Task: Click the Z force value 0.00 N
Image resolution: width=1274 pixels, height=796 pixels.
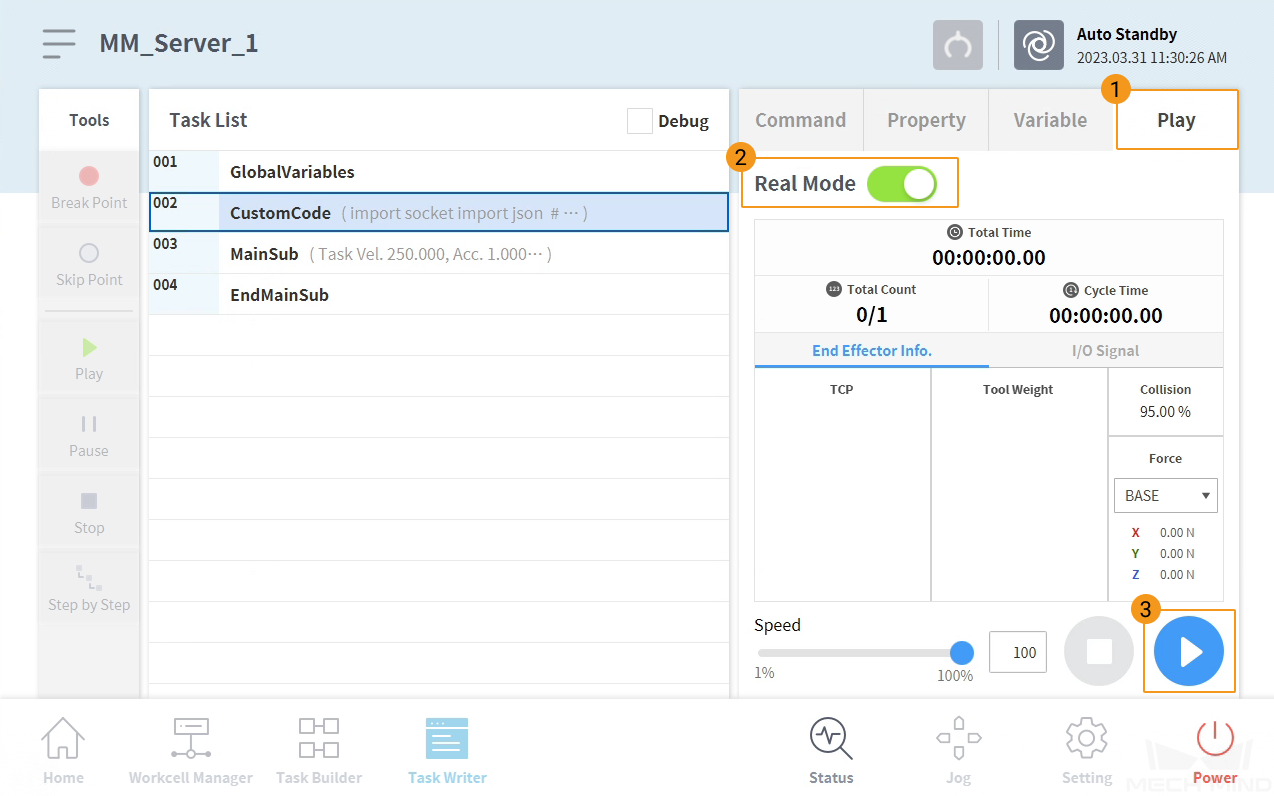Action: 1177,575
